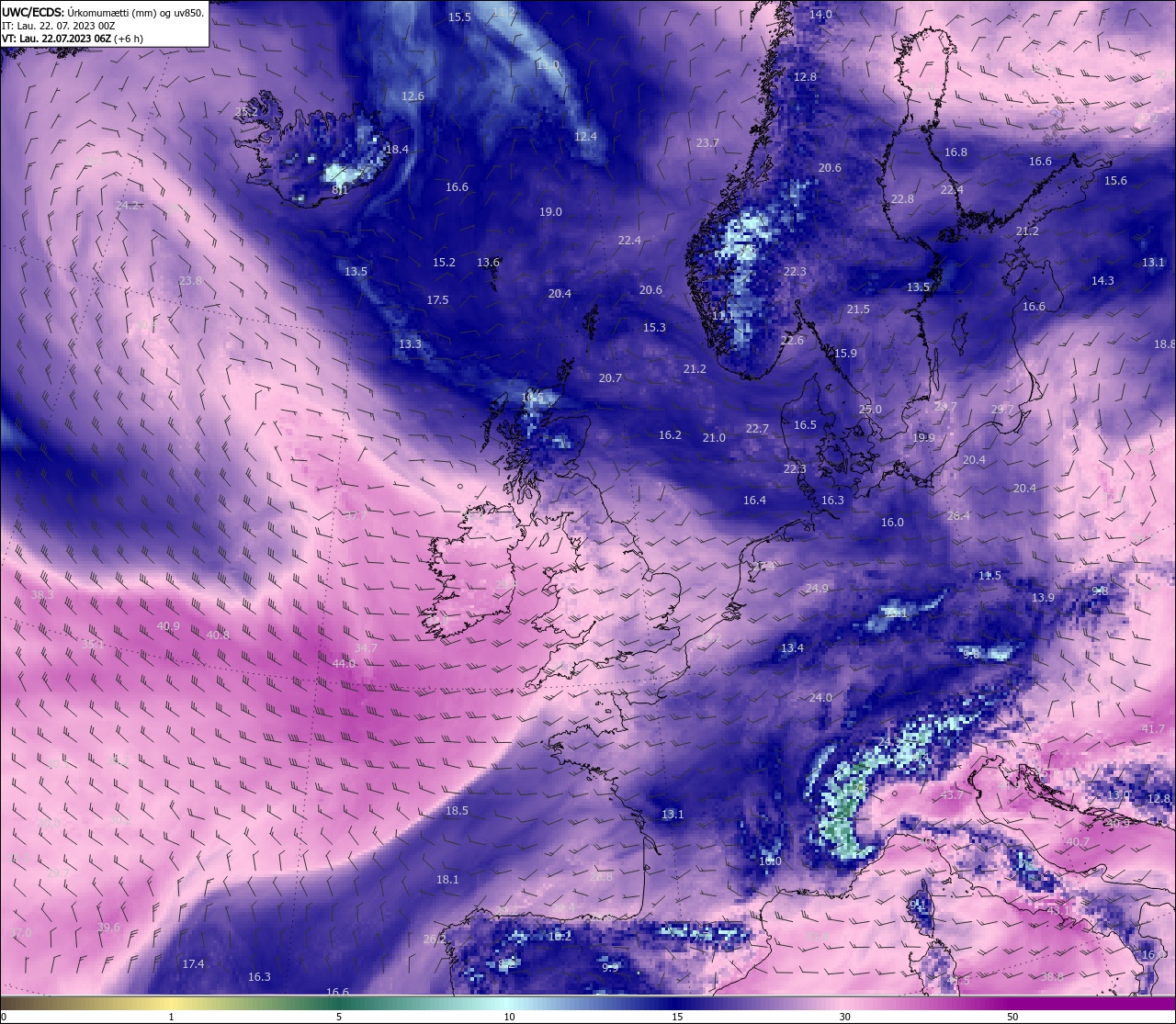Click the 17.4 value at the bottom left
This screenshot has height=1024, width=1176.
(x=193, y=964)
